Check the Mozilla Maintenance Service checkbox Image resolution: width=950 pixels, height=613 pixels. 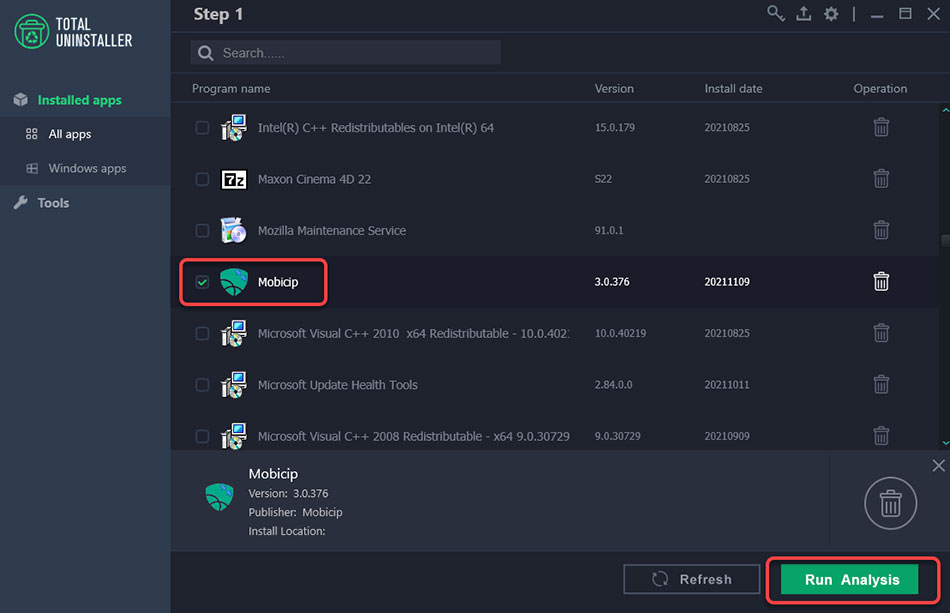click(202, 231)
